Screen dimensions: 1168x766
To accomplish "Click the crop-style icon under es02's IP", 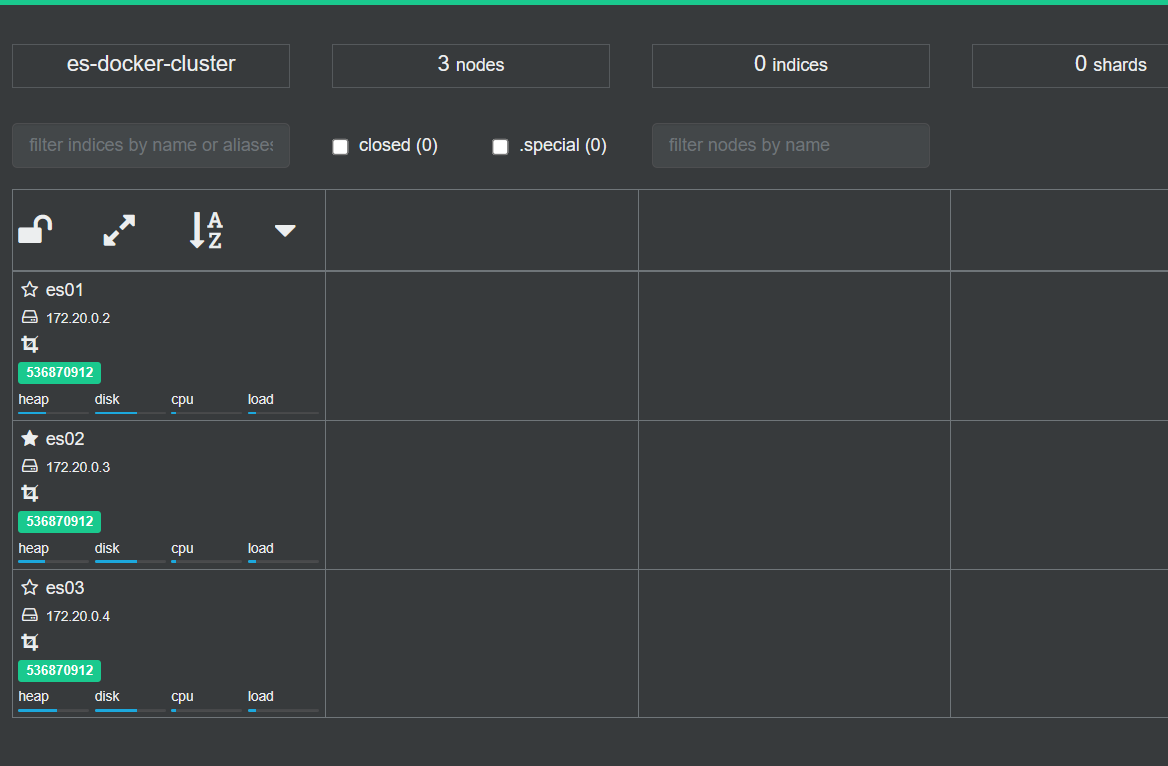I will (x=30, y=493).
